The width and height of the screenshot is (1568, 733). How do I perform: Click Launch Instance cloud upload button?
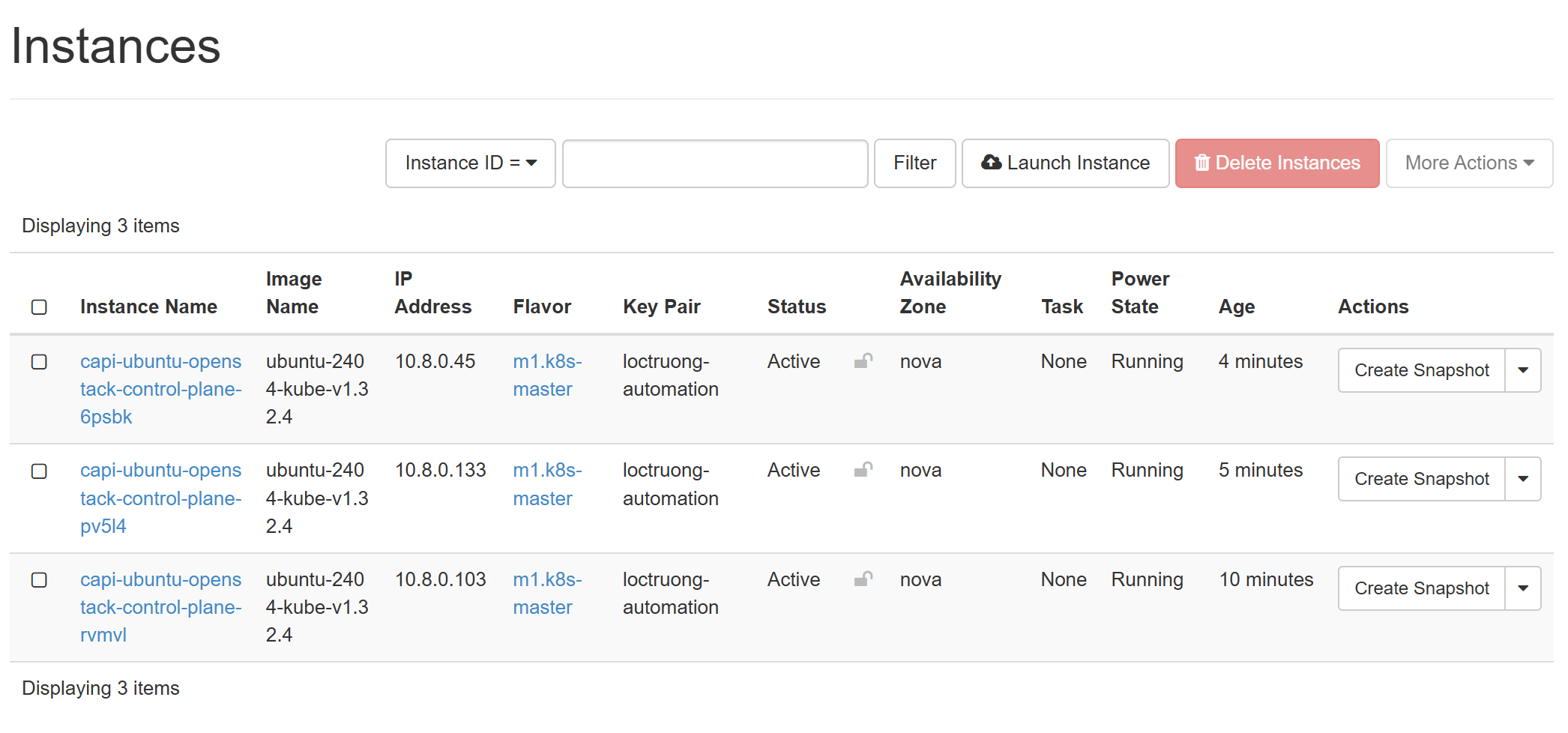[1065, 163]
